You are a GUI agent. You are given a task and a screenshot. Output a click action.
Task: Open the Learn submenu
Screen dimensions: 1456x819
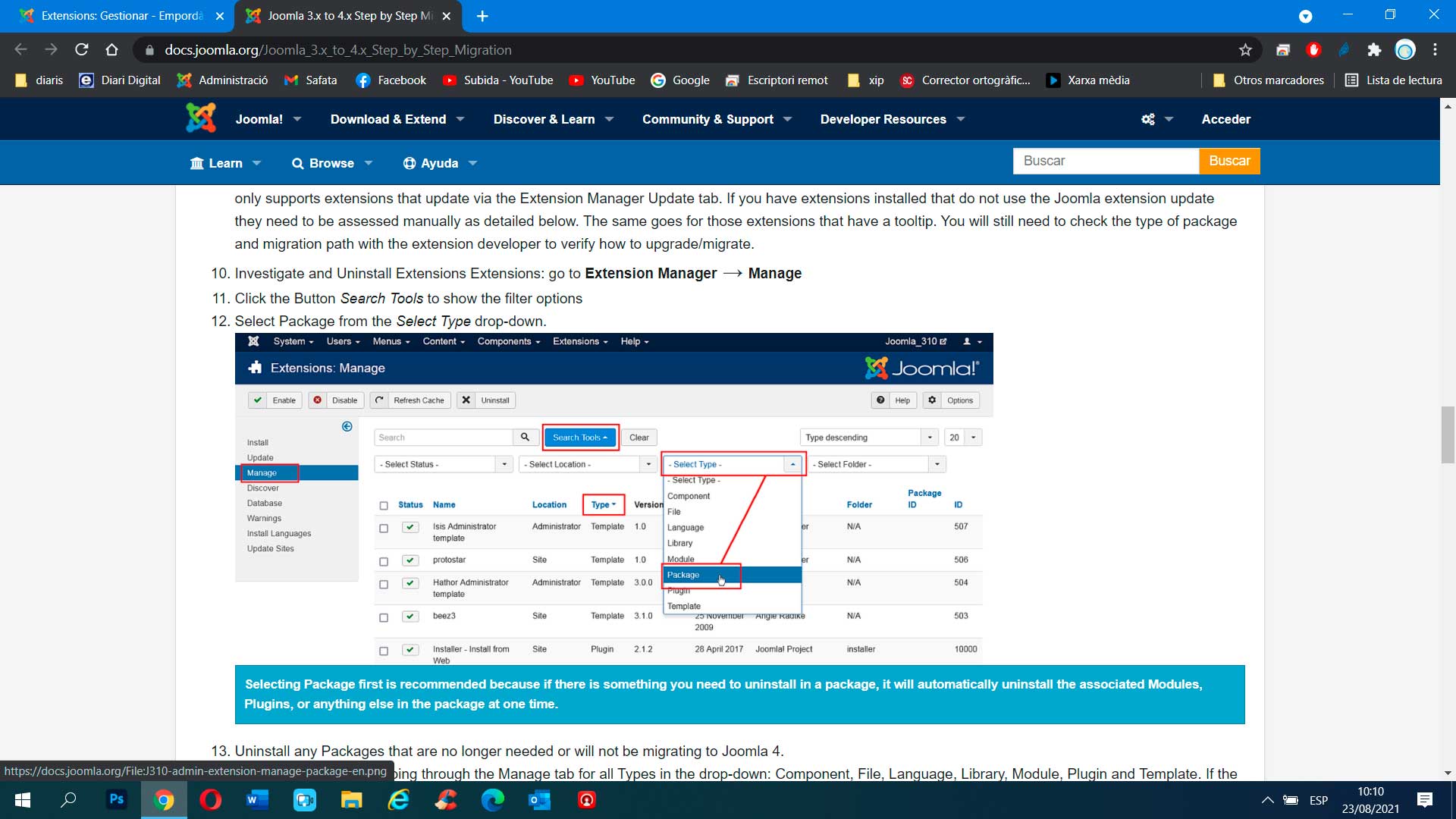point(225,163)
